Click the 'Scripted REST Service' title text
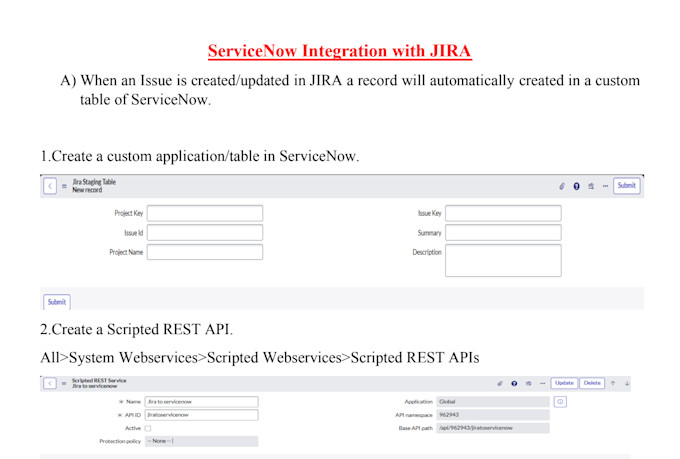680x459 pixels. click(99, 380)
